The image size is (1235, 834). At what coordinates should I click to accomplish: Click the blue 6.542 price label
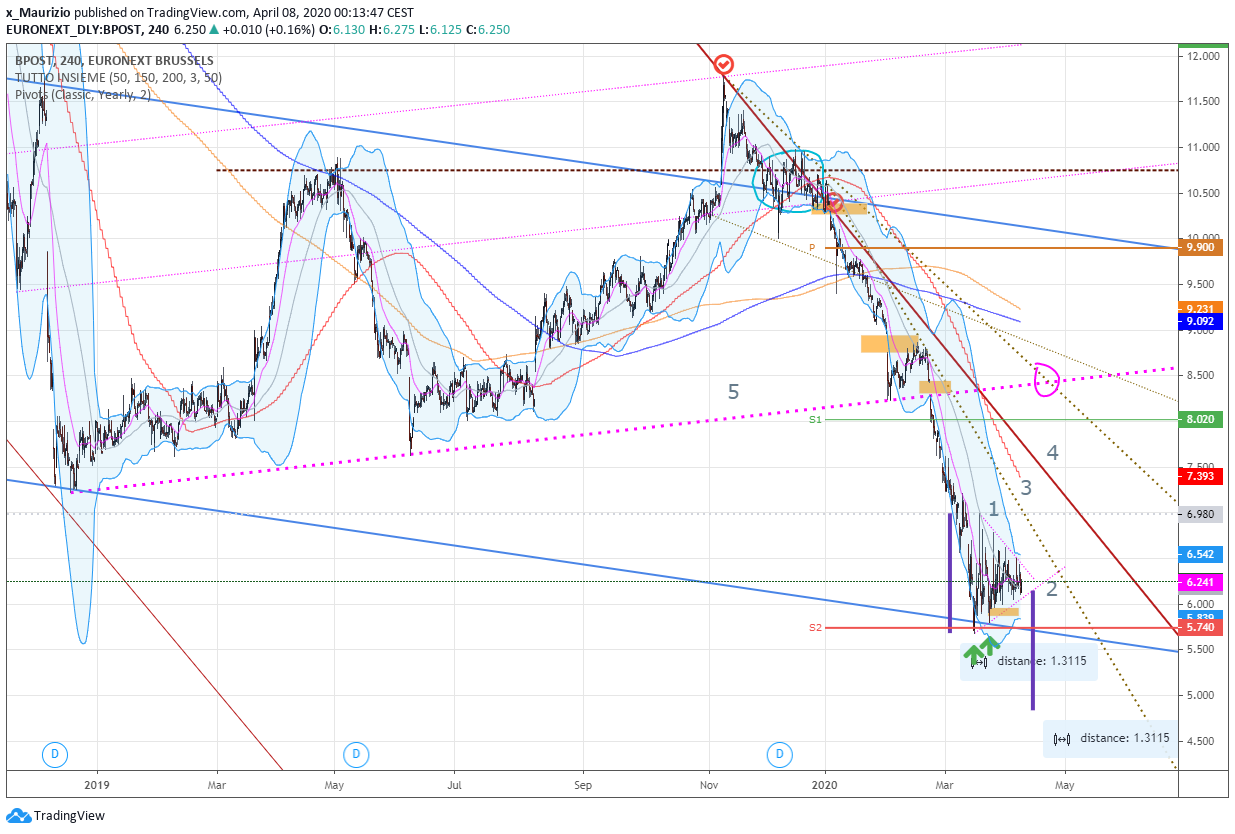point(1201,554)
